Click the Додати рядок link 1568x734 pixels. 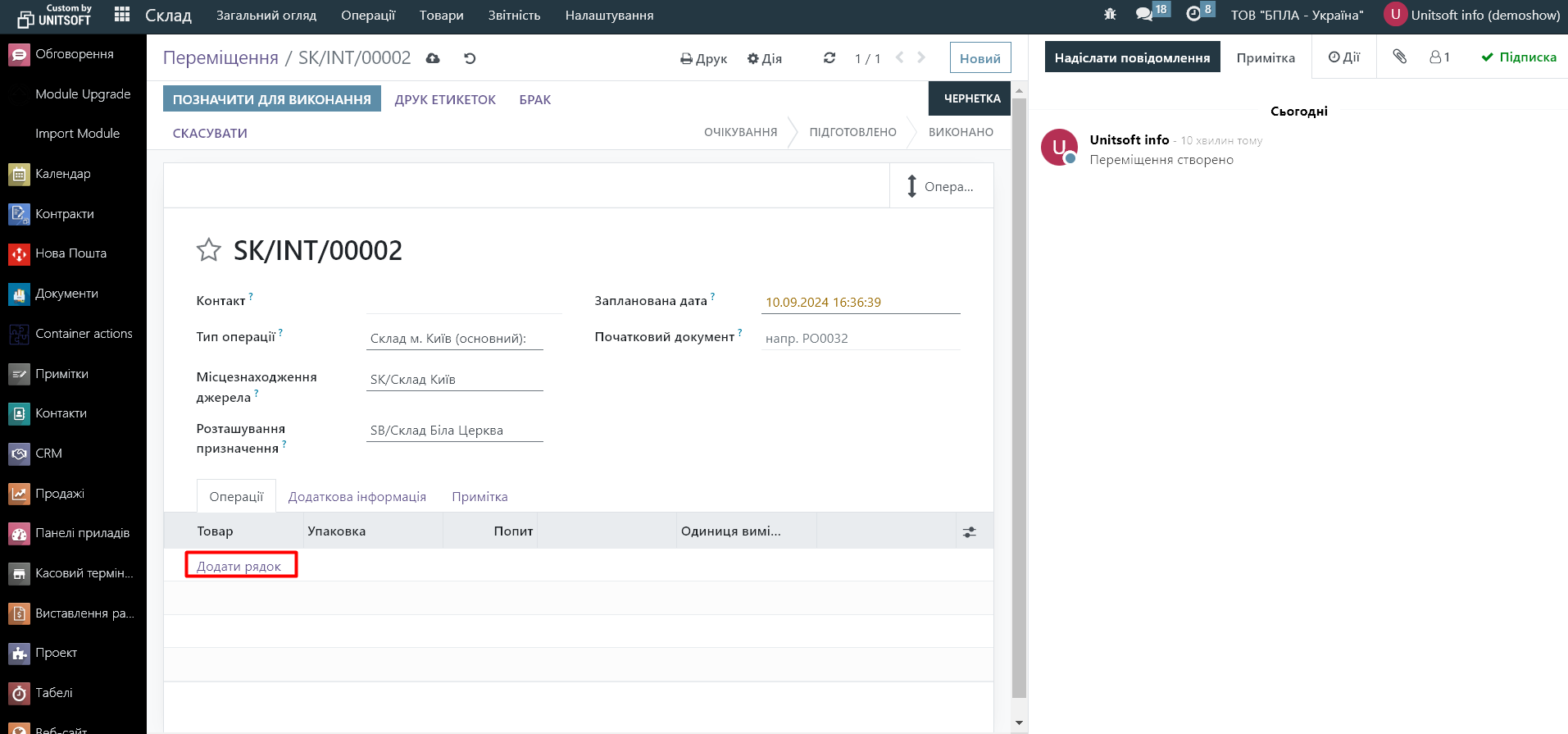[x=239, y=566]
